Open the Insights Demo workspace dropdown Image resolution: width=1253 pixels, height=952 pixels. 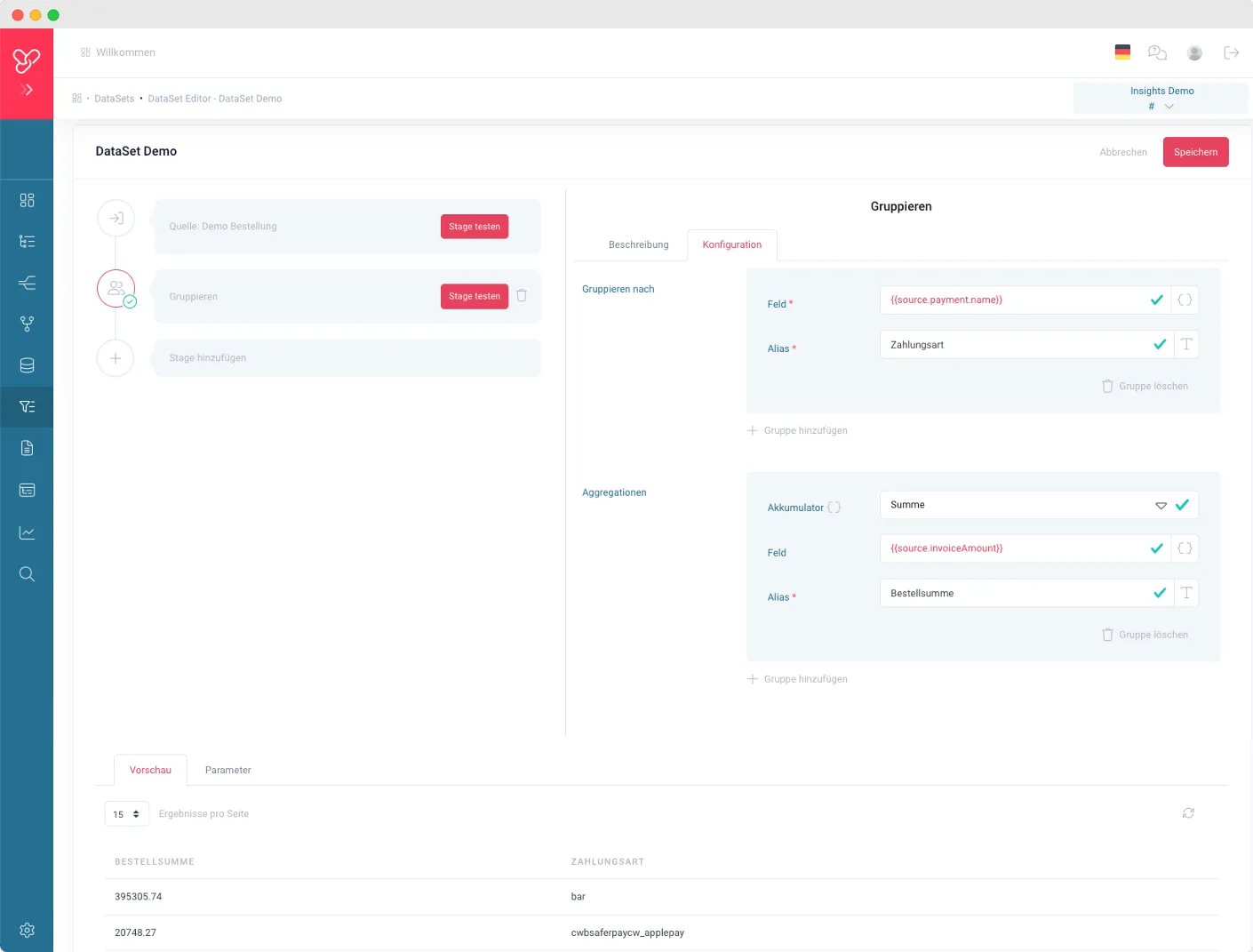[1161, 99]
